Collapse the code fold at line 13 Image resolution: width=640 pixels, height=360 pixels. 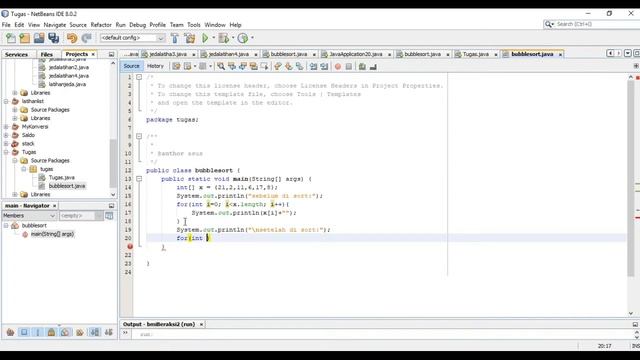[139, 179]
